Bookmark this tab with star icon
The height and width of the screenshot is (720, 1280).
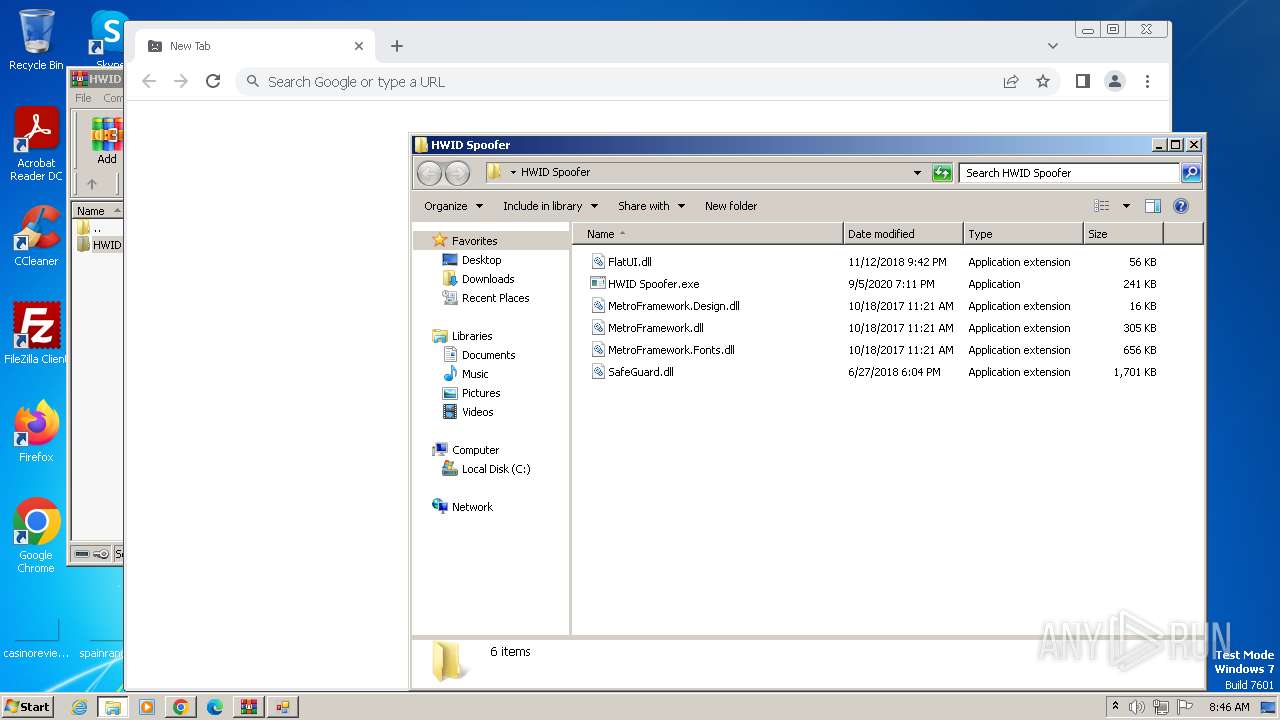1043,82
